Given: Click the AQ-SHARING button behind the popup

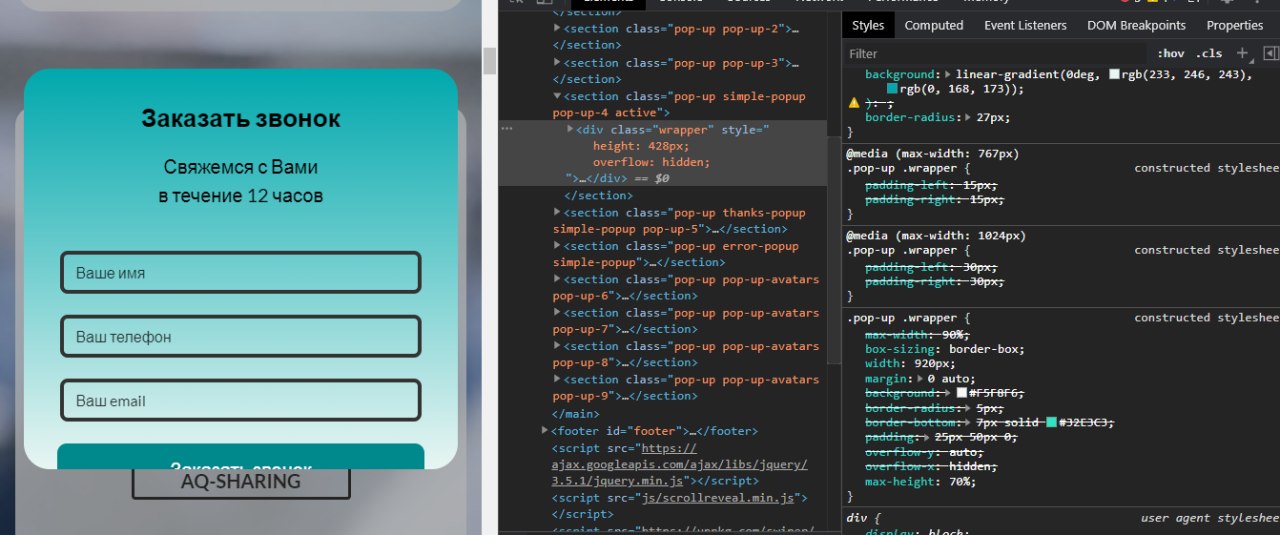Looking at the screenshot, I should [x=241, y=482].
